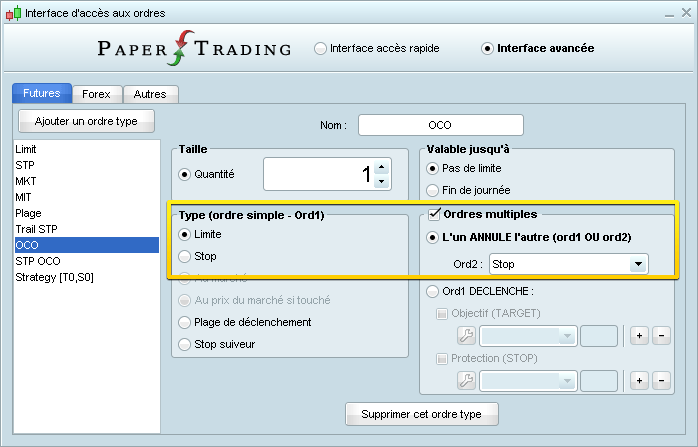Select Plage de déclenchement order type
The image size is (698, 447).
pyautogui.click(x=184, y=322)
